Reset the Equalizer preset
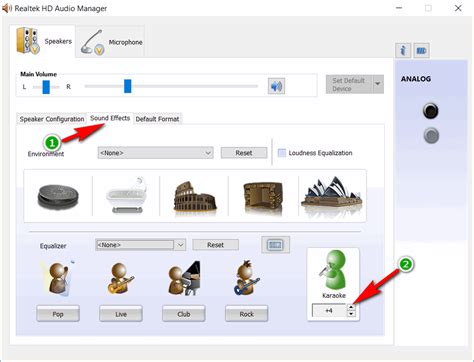The height and width of the screenshot is (362, 474). [216, 245]
